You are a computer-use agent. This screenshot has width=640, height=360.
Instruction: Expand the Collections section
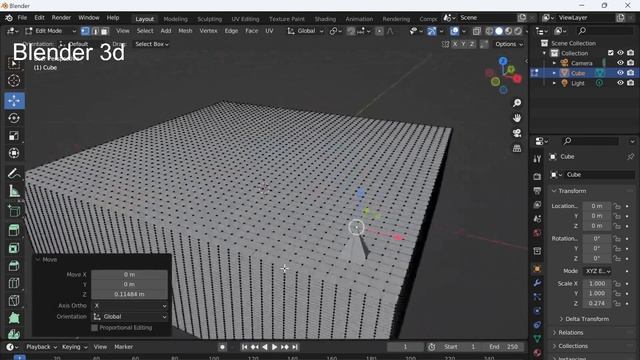tap(573, 346)
